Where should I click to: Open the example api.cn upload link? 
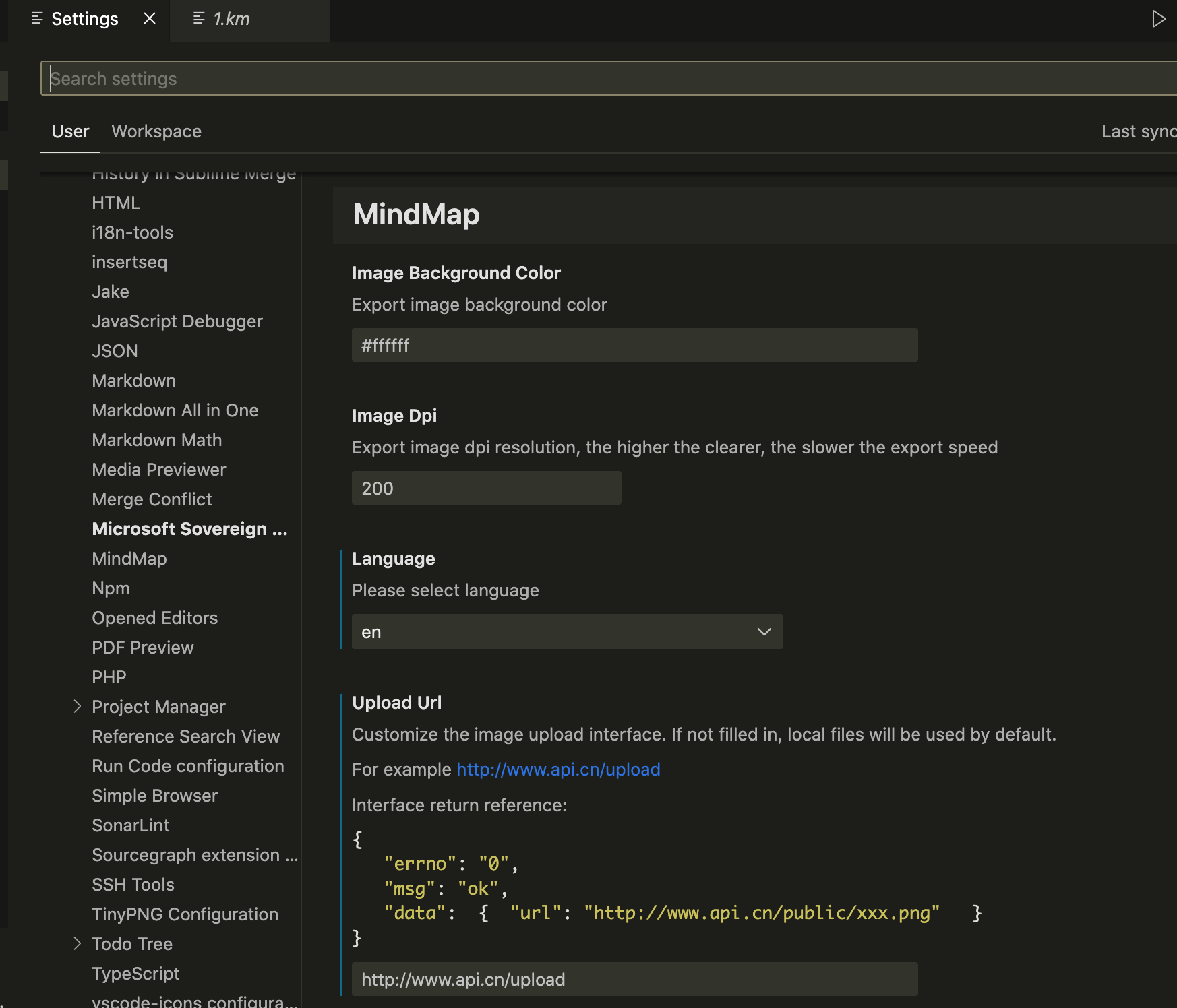coord(558,769)
